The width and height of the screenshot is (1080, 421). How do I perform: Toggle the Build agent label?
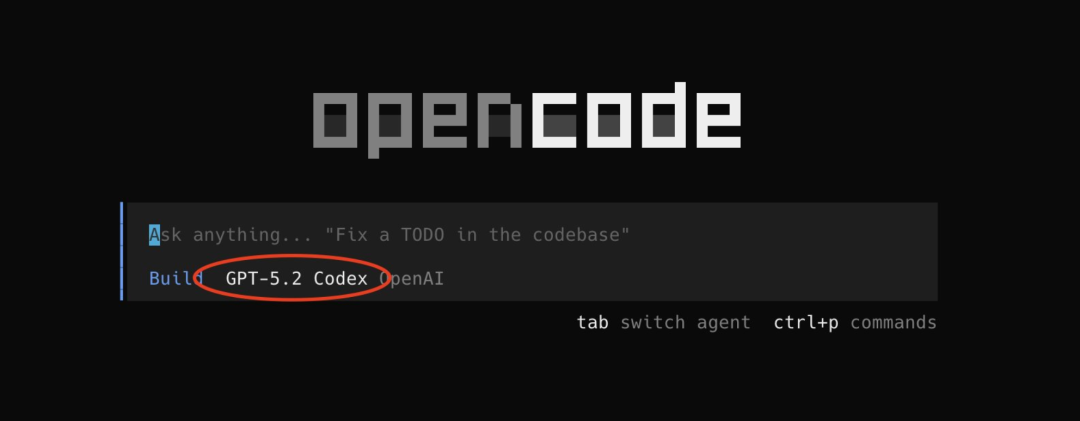click(176, 279)
